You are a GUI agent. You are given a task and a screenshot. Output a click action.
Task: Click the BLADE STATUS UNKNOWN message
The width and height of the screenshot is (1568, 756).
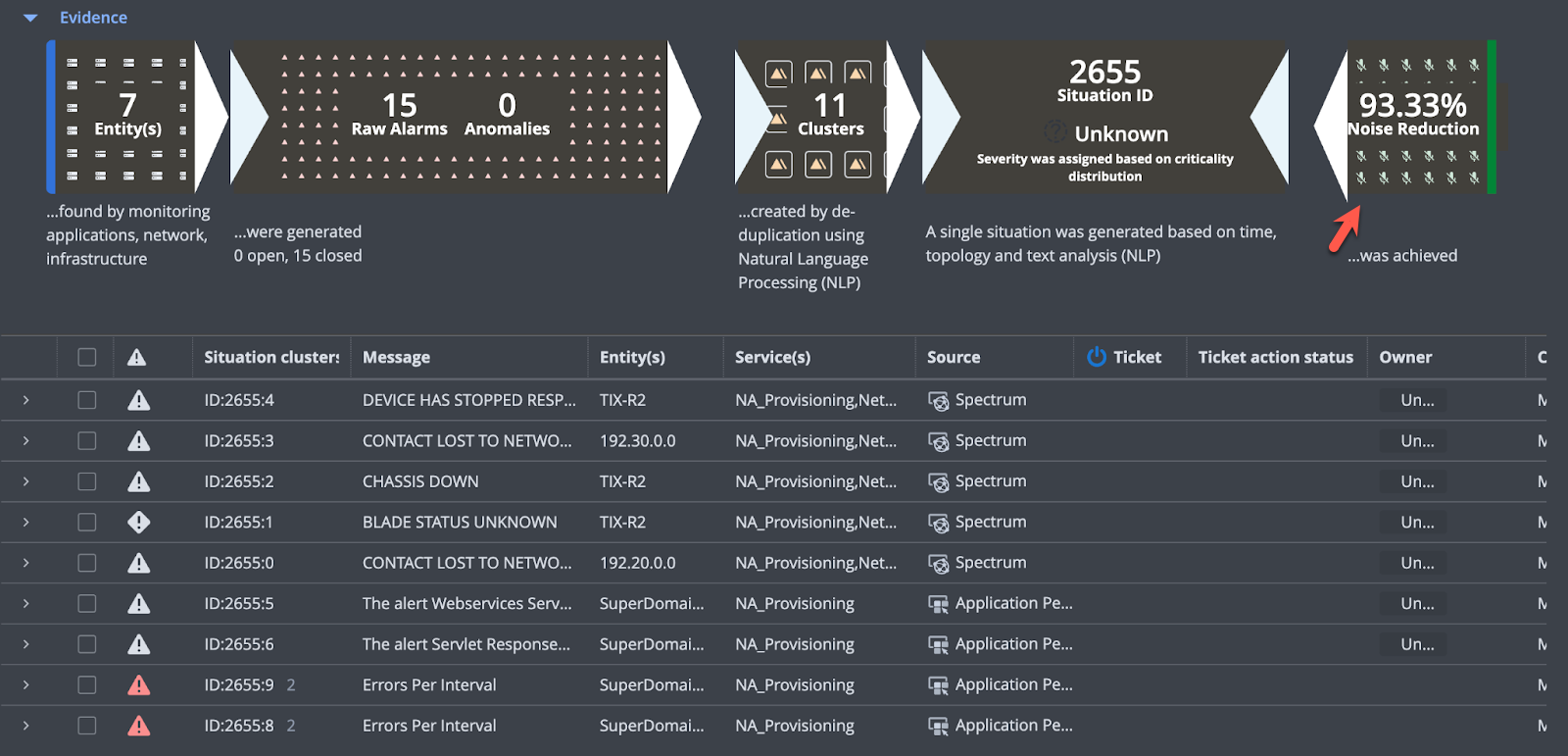pyautogui.click(x=460, y=523)
